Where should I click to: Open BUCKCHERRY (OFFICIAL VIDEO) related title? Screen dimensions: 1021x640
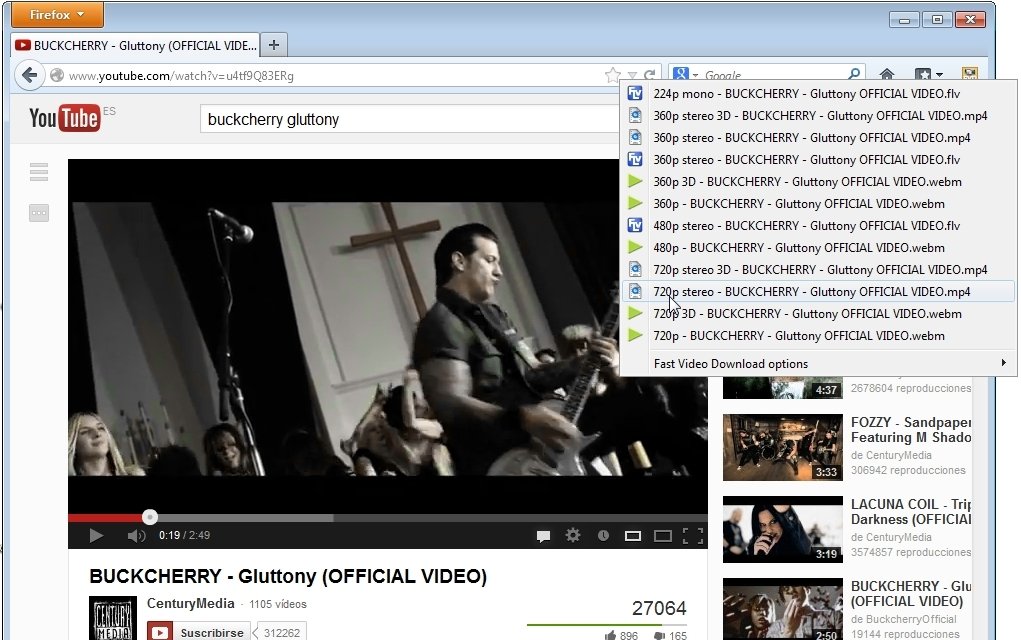pos(910,594)
